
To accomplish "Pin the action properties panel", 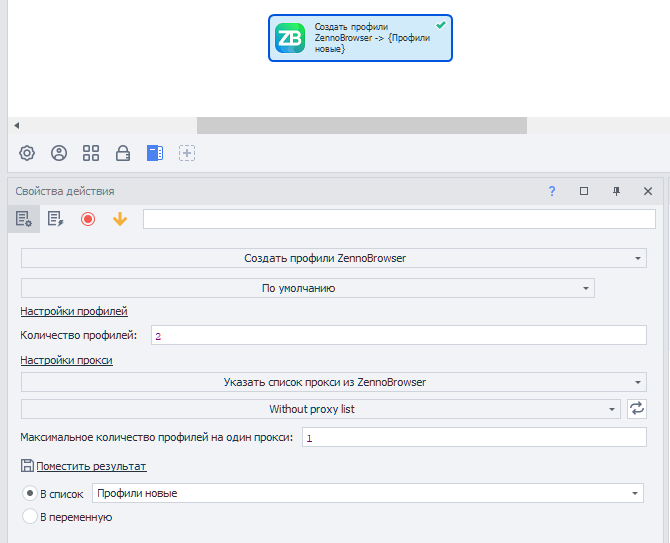I will click(616, 191).
